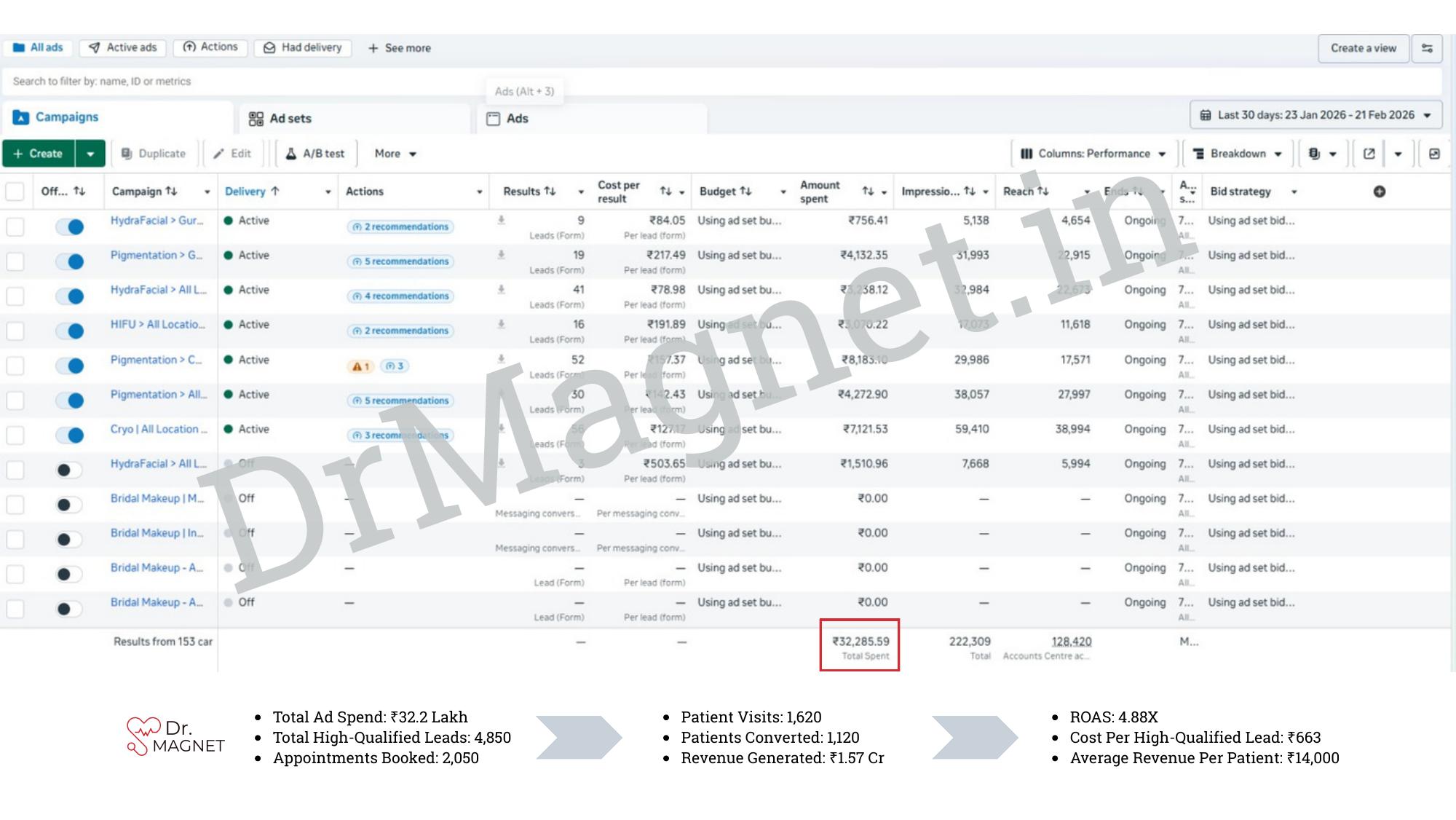Sort by the Results column arrows
Image resolution: width=1456 pixels, height=820 pixels.
coord(550,192)
